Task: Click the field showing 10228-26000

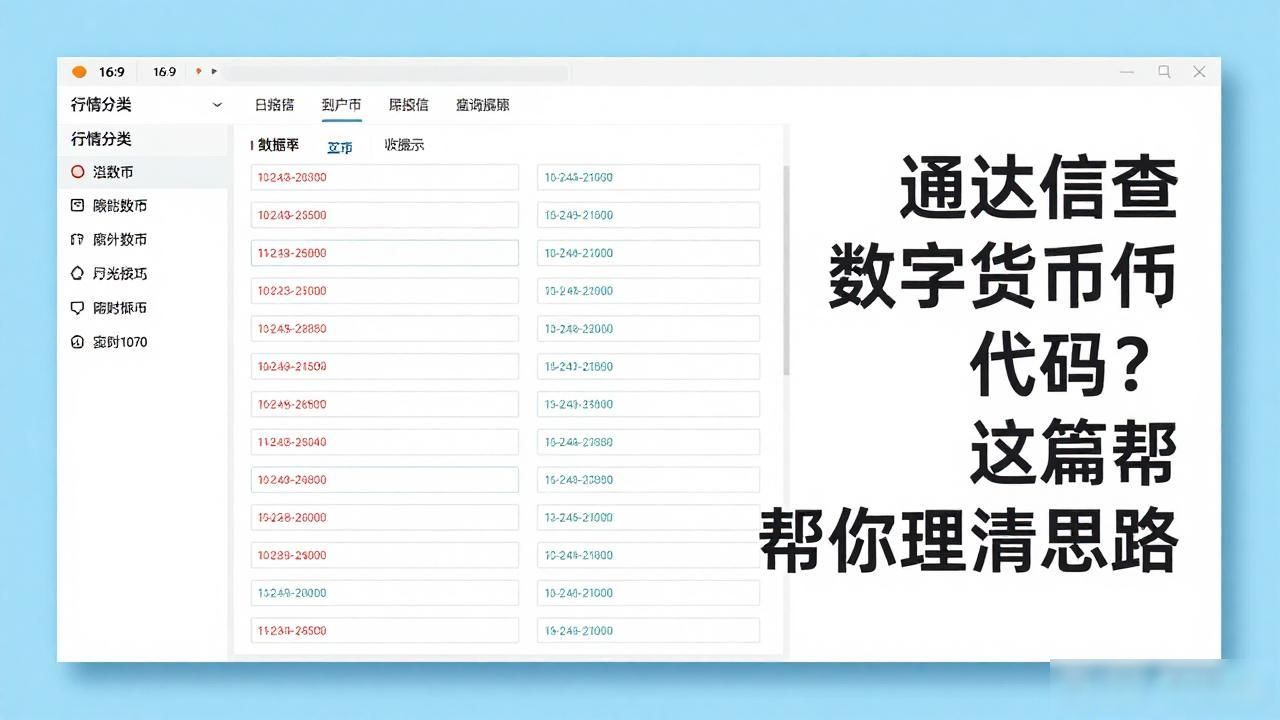Action: point(385,517)
